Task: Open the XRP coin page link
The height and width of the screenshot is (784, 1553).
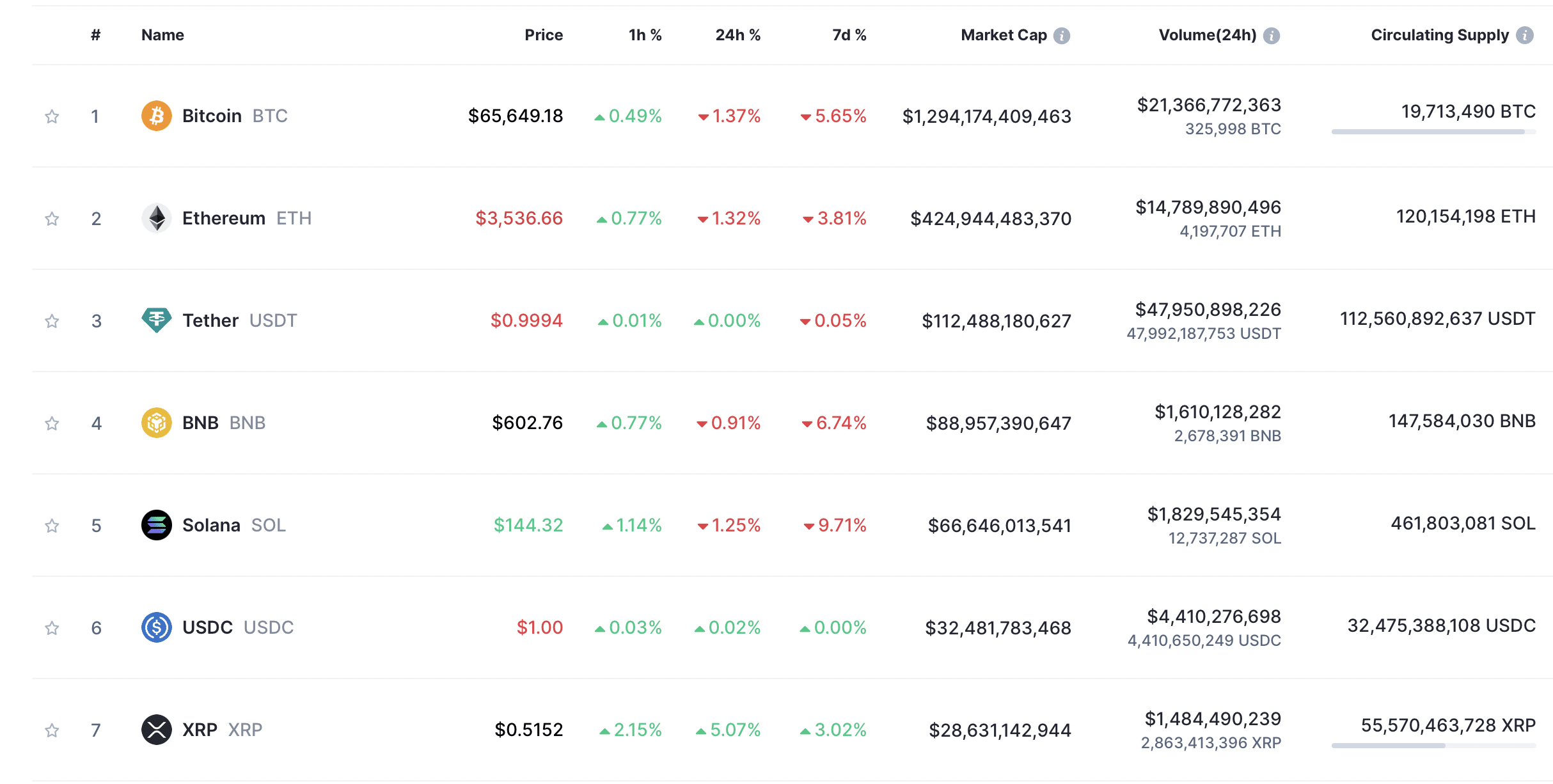Action: click(223, 730)
